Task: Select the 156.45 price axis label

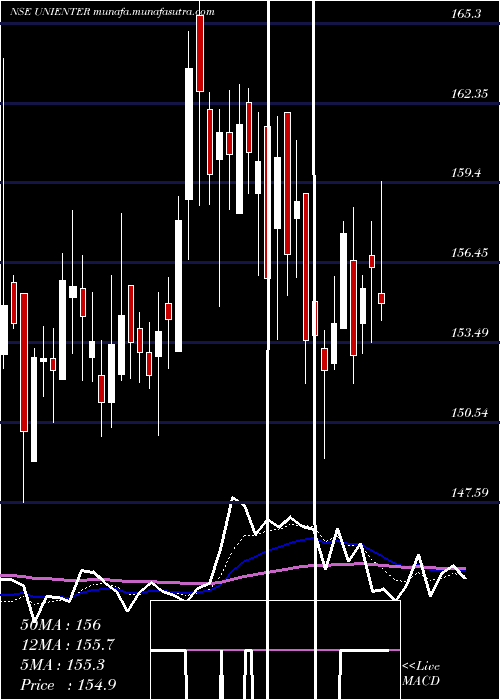Action: click(469, 253)
